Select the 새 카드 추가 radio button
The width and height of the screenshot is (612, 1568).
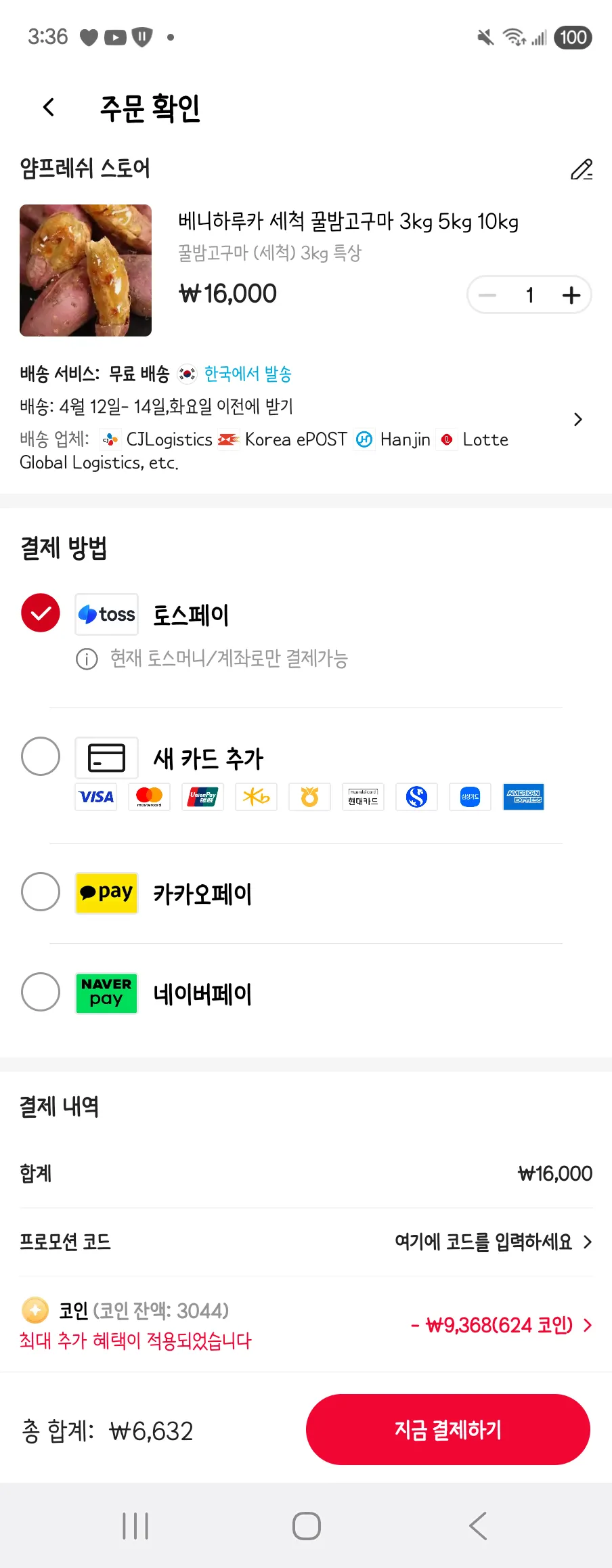[x=41, y=756]
